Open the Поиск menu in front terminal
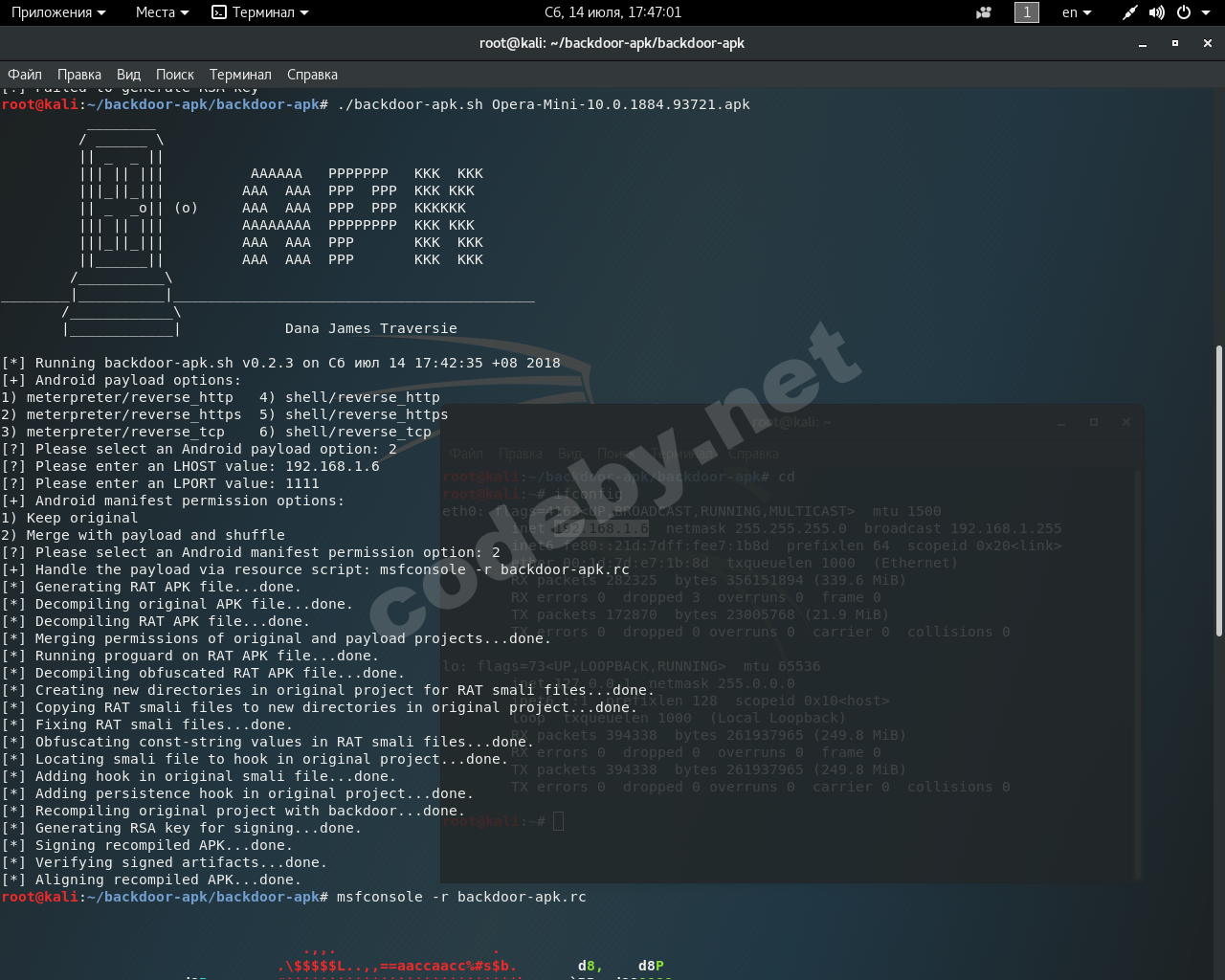The width and height of the screenshot is (1225, 980). (175, 75)
